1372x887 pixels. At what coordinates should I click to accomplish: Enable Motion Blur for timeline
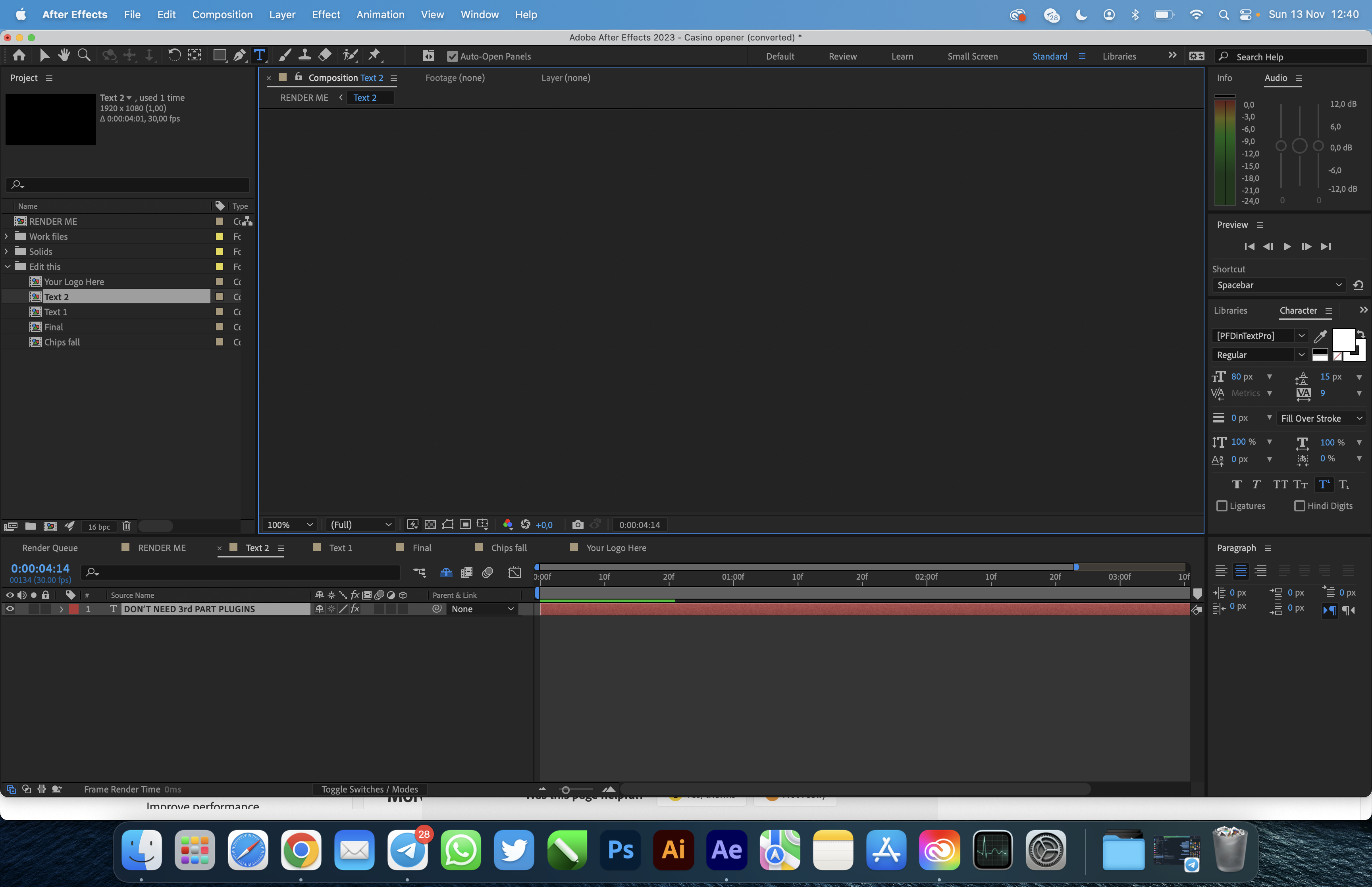[488, 573]
